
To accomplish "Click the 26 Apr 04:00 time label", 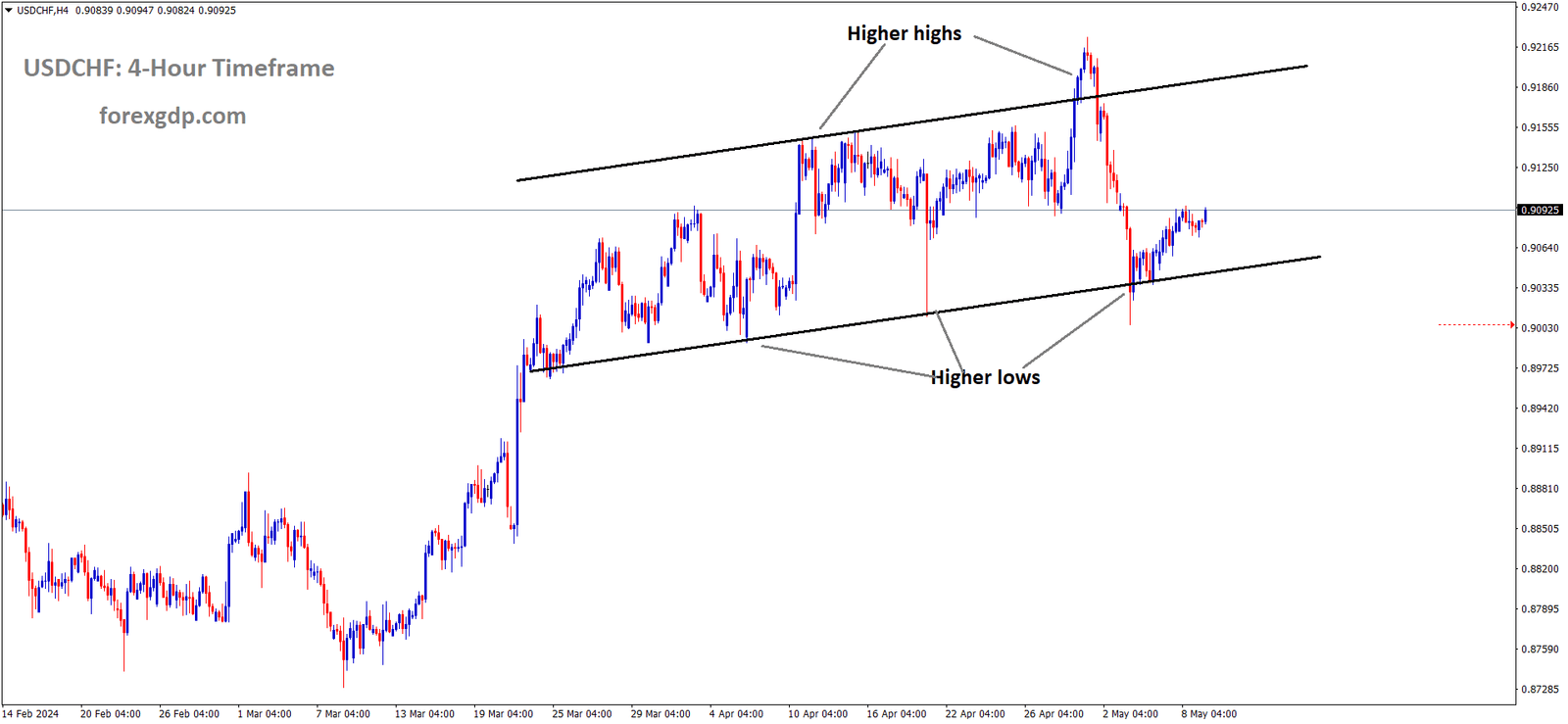I will [x=1053, y=714].
